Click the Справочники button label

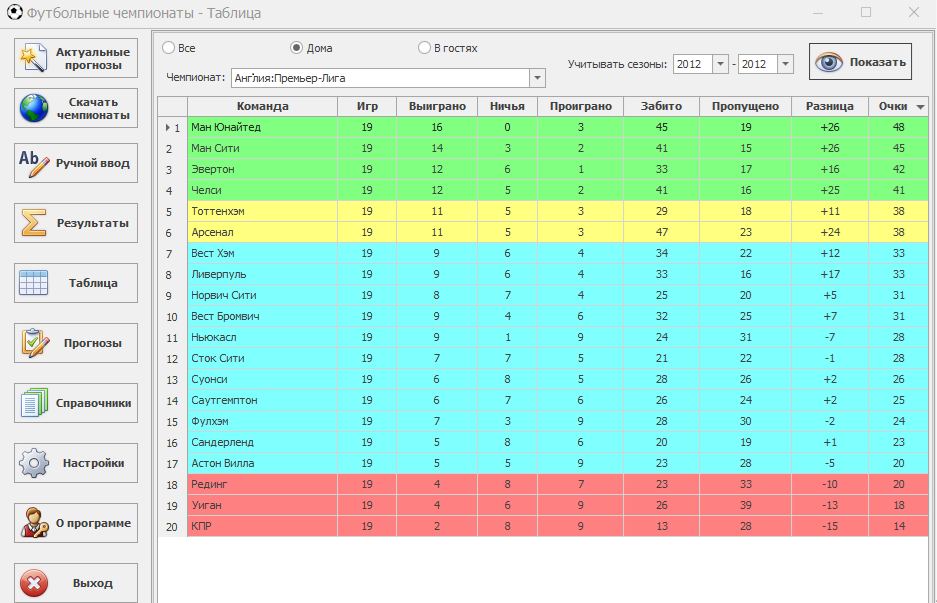pos(93,403)
